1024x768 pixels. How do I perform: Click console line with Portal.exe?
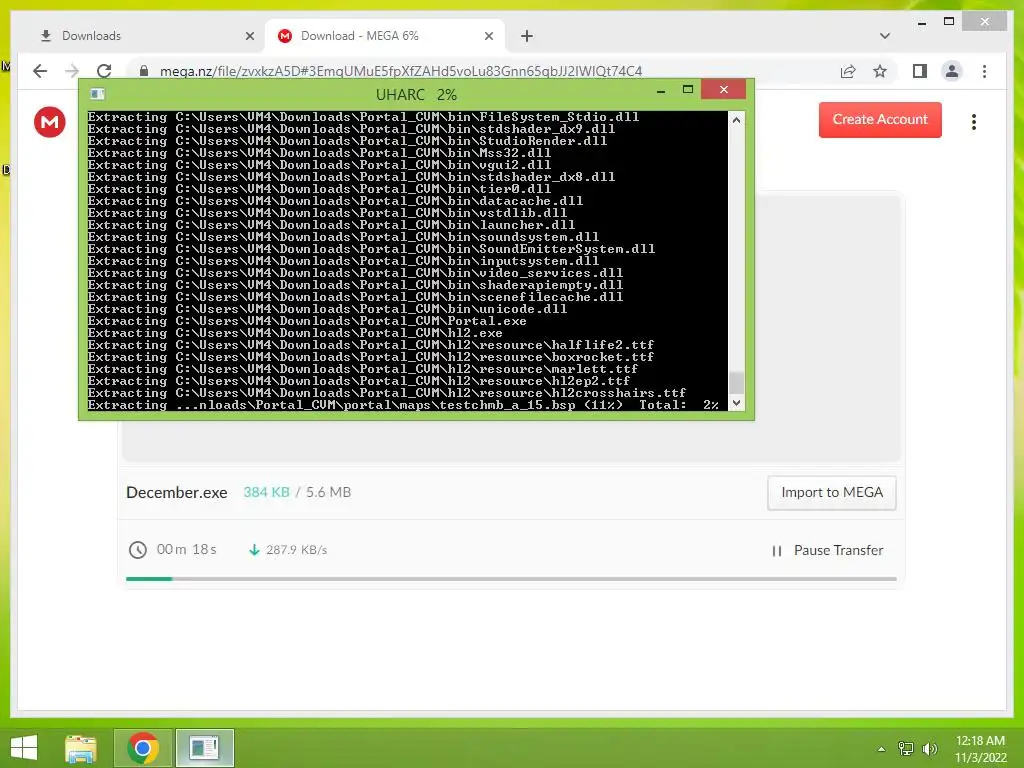pos(307,321)
